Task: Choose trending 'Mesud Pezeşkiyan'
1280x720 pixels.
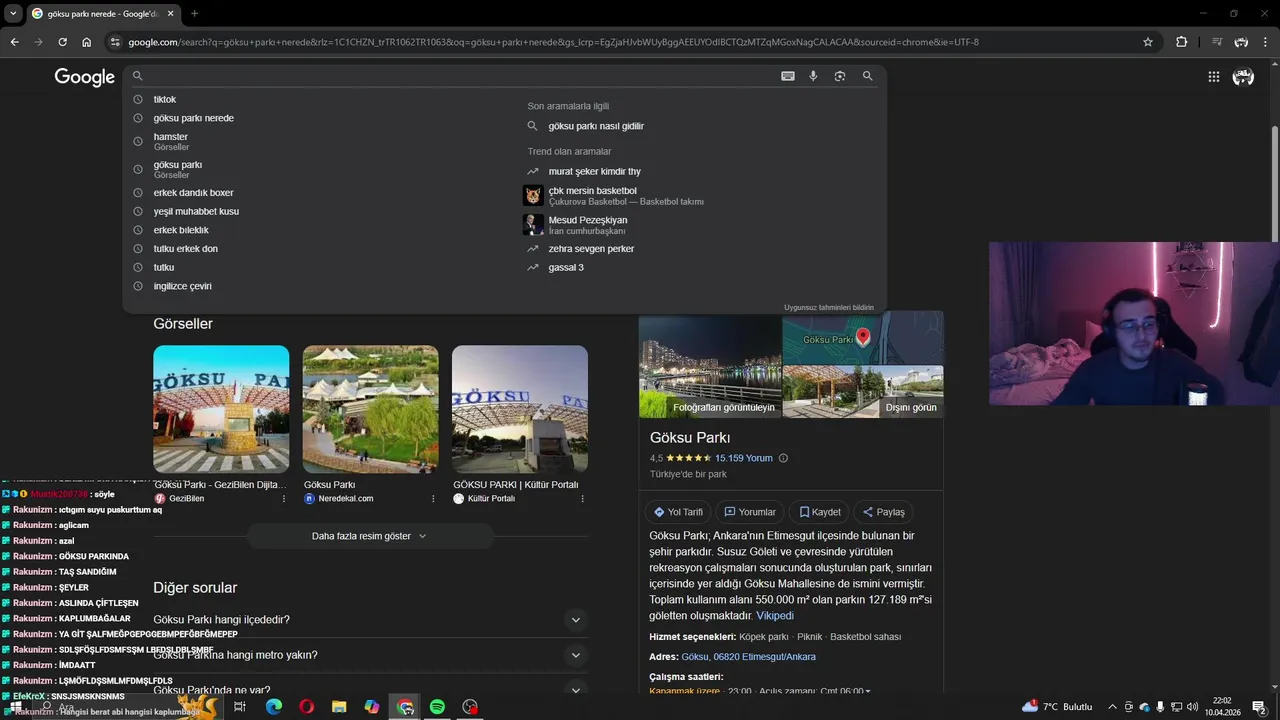Action: [588, 225]
